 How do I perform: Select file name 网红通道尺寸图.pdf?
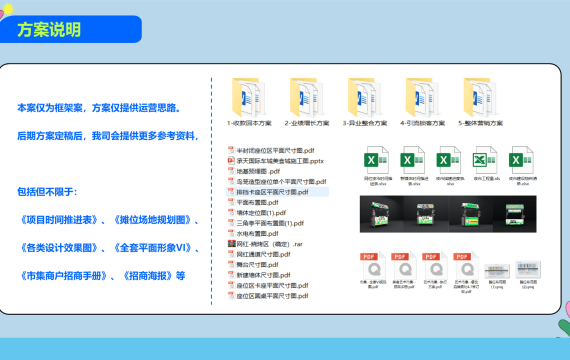tap(264, 254)
